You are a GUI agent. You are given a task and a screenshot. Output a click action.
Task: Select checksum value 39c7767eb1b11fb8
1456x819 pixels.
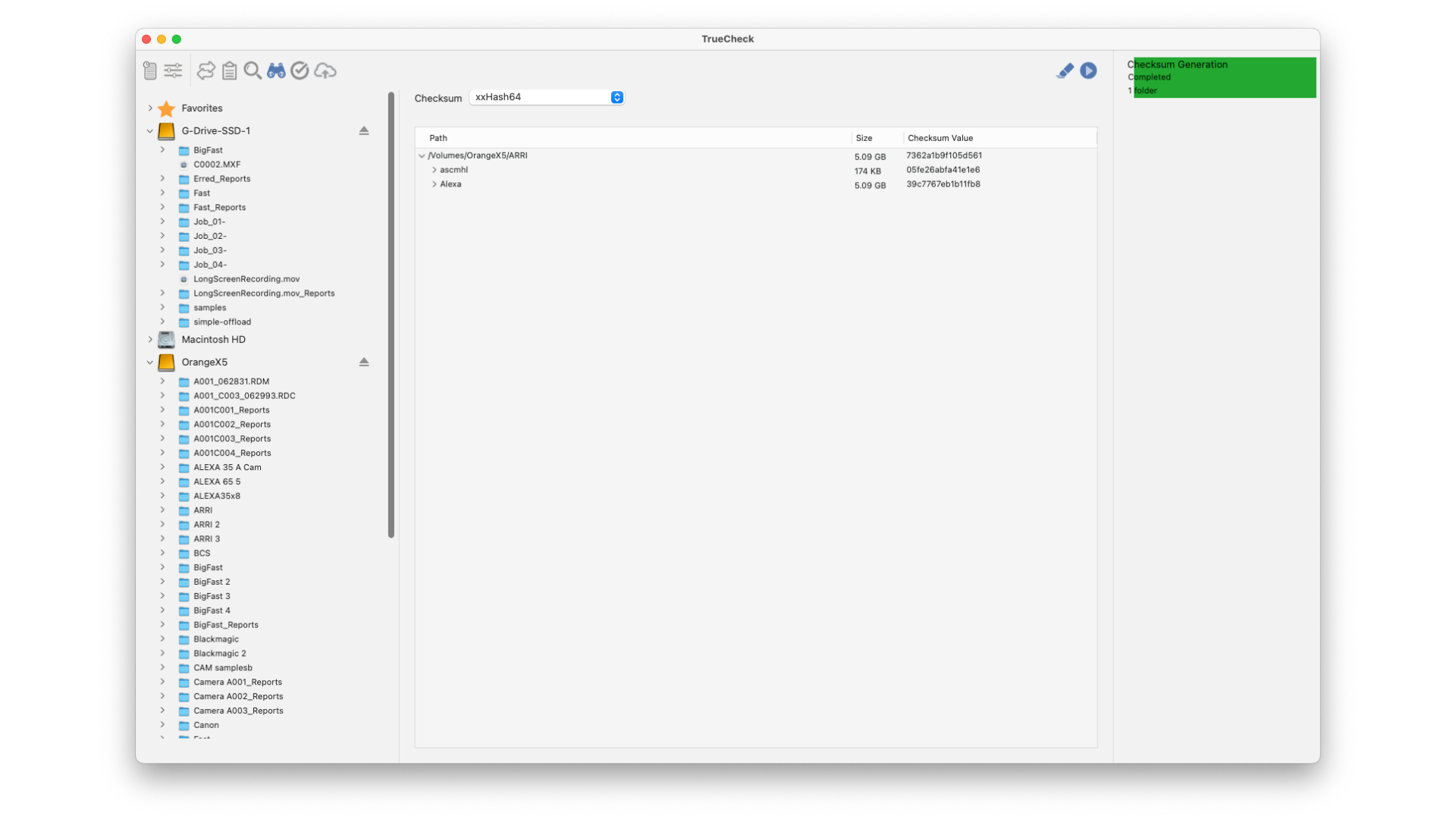tap(943, 184)
